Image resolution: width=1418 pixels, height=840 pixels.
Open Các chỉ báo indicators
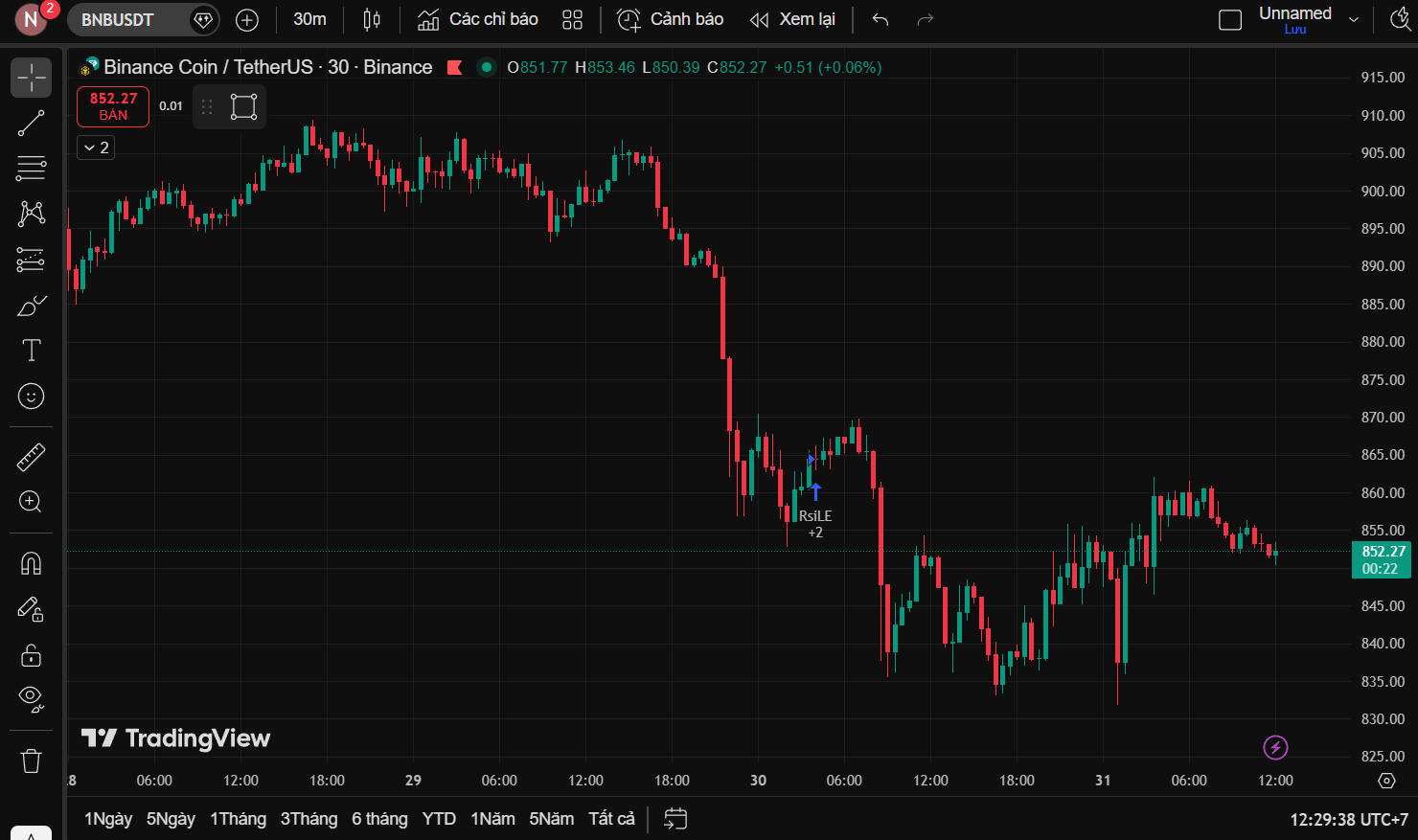click(478, 19)
